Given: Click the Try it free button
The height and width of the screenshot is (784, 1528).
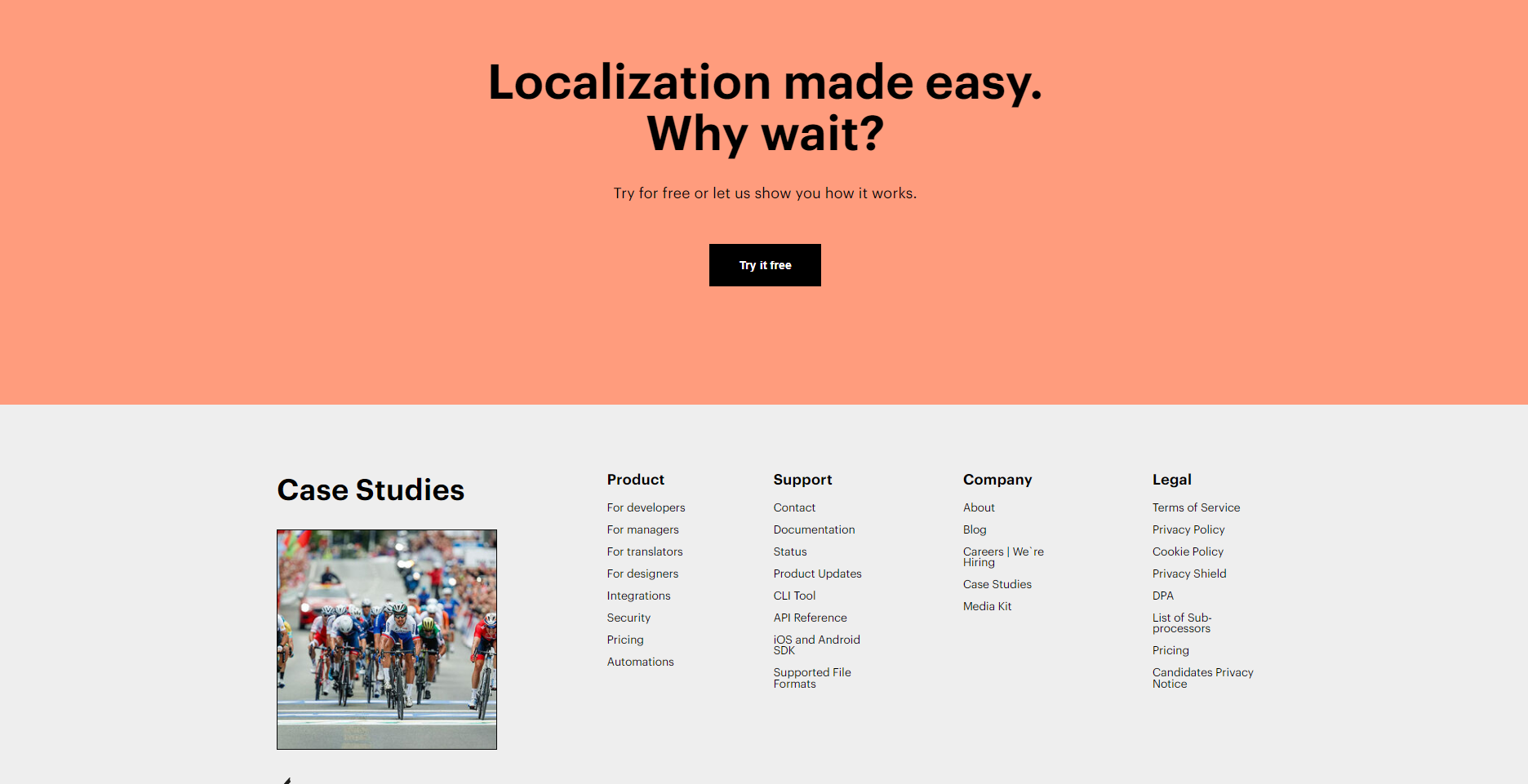Looking at the screenshot, I should coord(765,265).
